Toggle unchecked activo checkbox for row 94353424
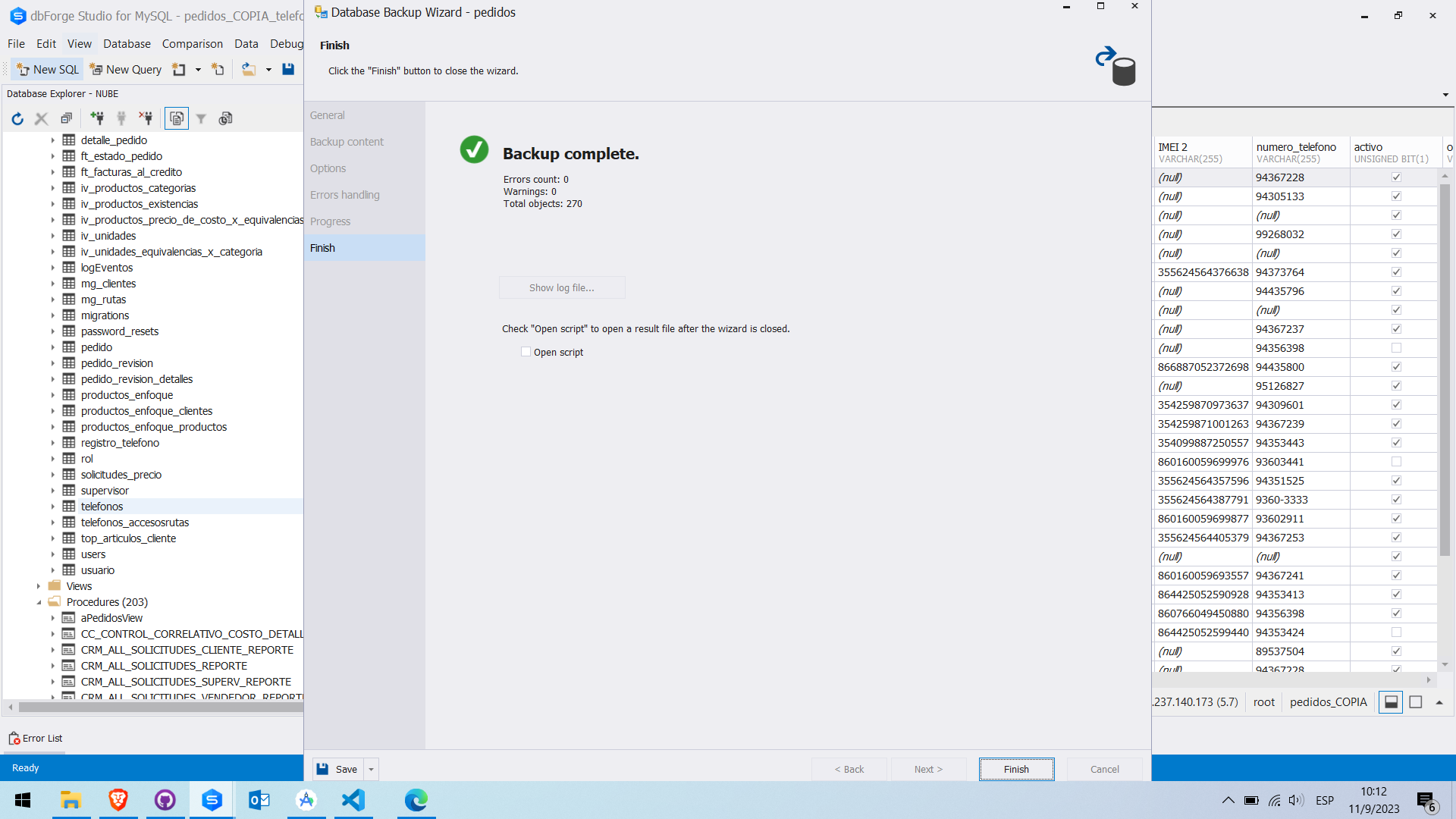The image size is (1456, 819). pos(1396,632)
